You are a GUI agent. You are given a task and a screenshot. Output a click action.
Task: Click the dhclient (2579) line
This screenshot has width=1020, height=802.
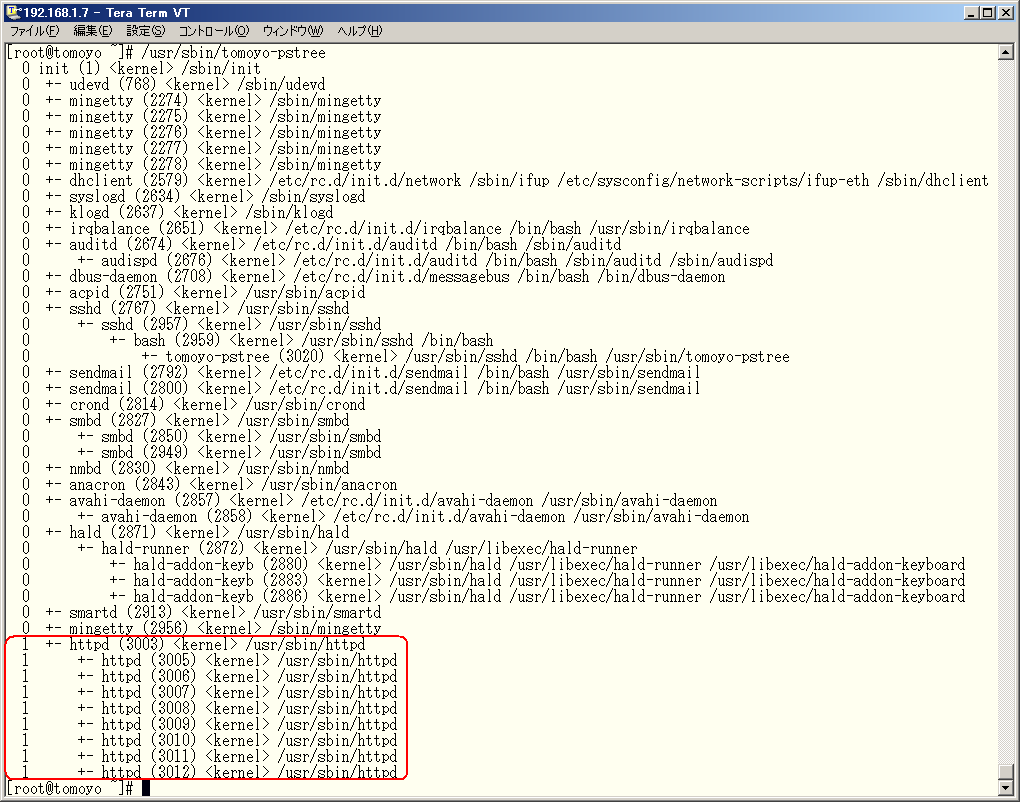505,180
